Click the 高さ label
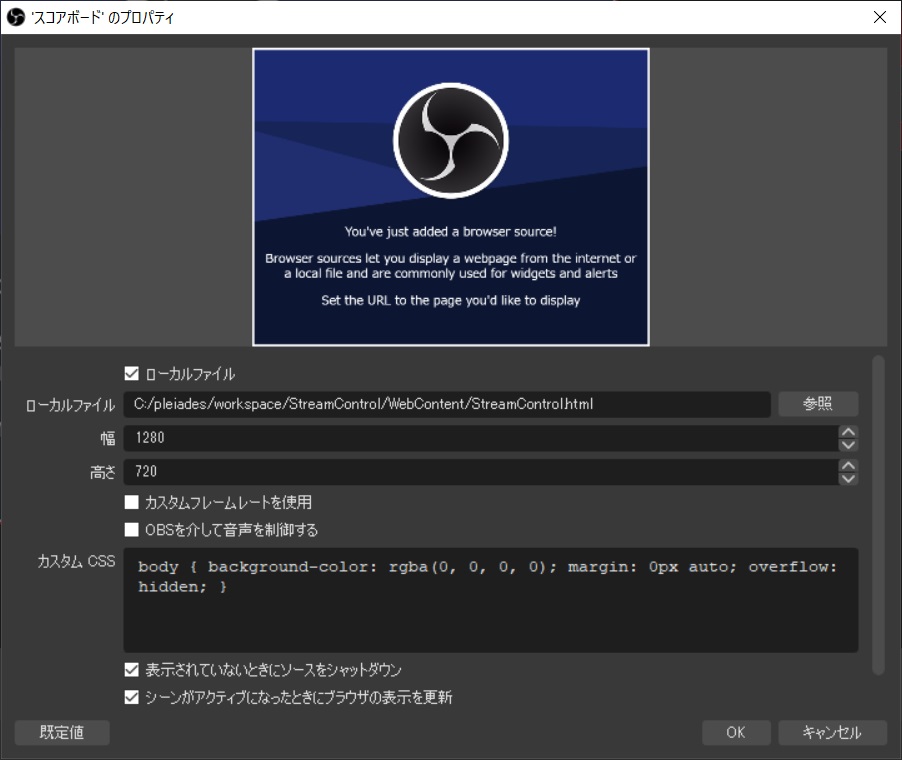 pos(102,472)
